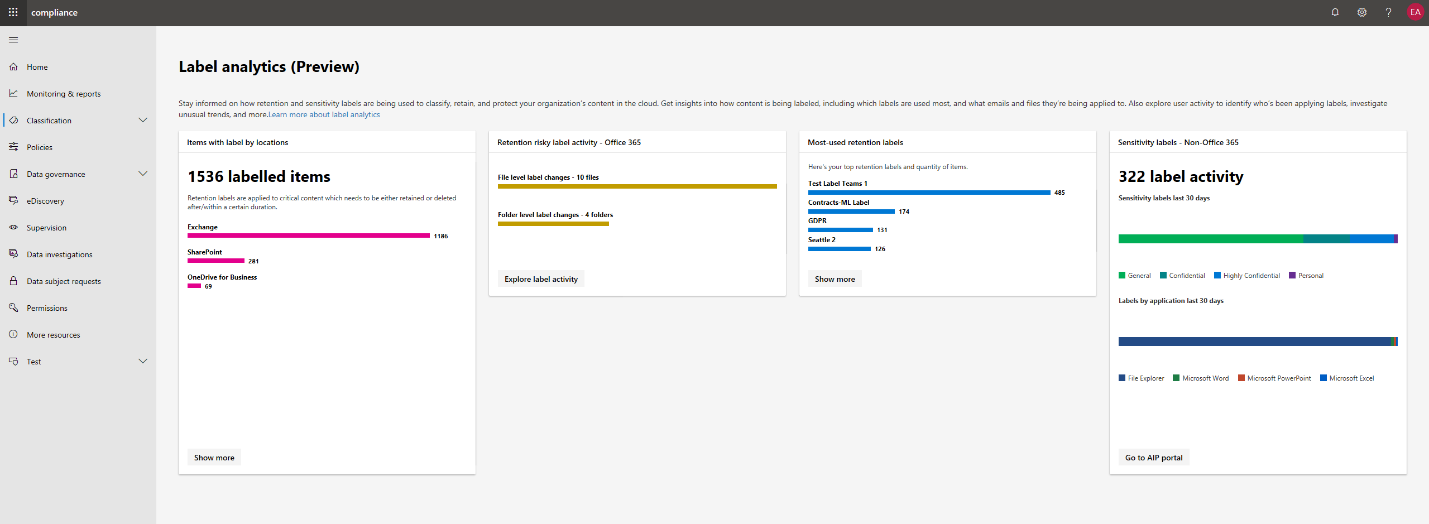Collapse the navigation hamburger menu
The height and width of the screenshot is (524, 1429).
13,39
